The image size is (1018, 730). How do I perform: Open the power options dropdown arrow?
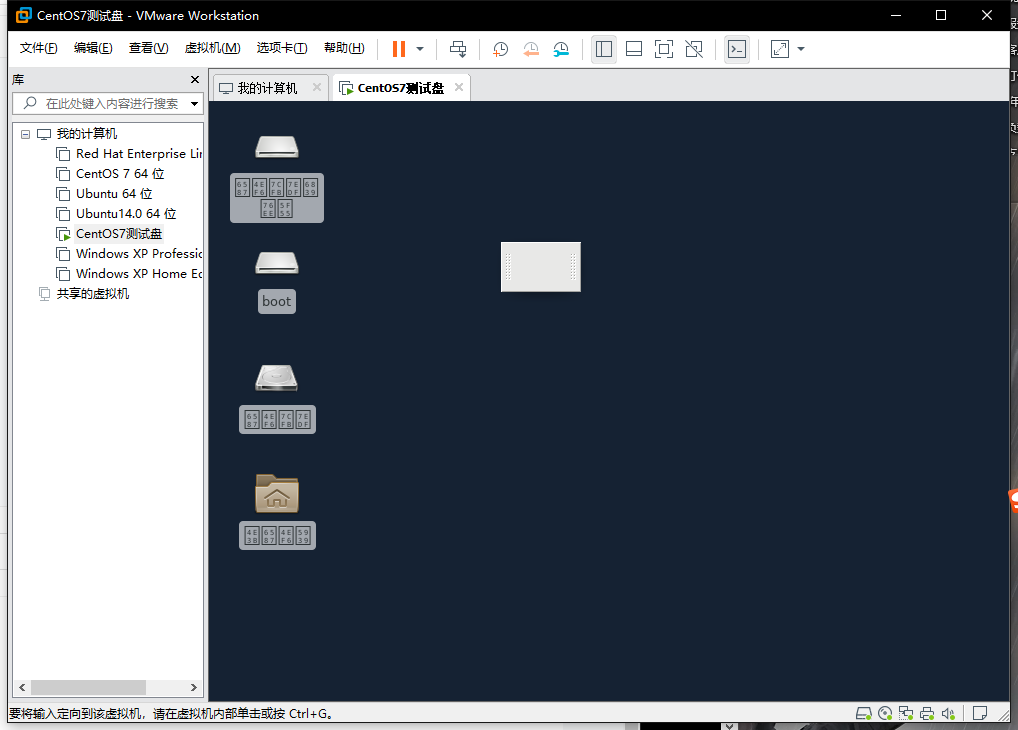tap(420, 49)
